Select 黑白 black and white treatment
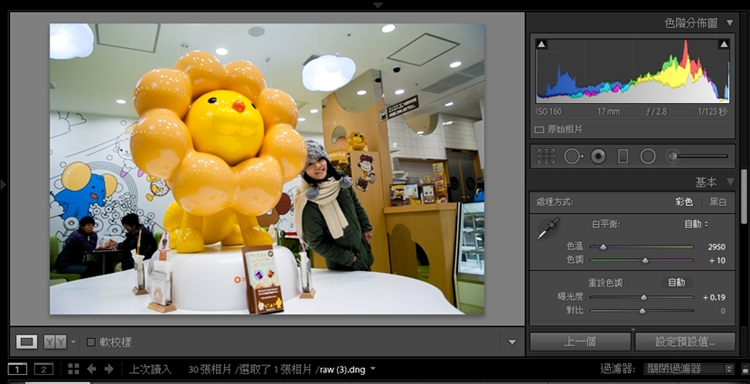The image size is (750, 384). [x=718, y=202]
